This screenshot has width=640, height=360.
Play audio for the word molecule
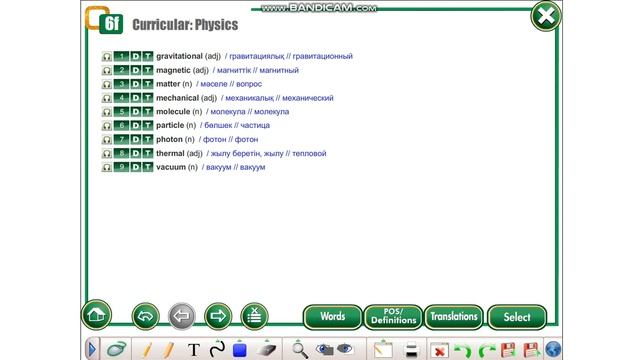pos(107,112)
